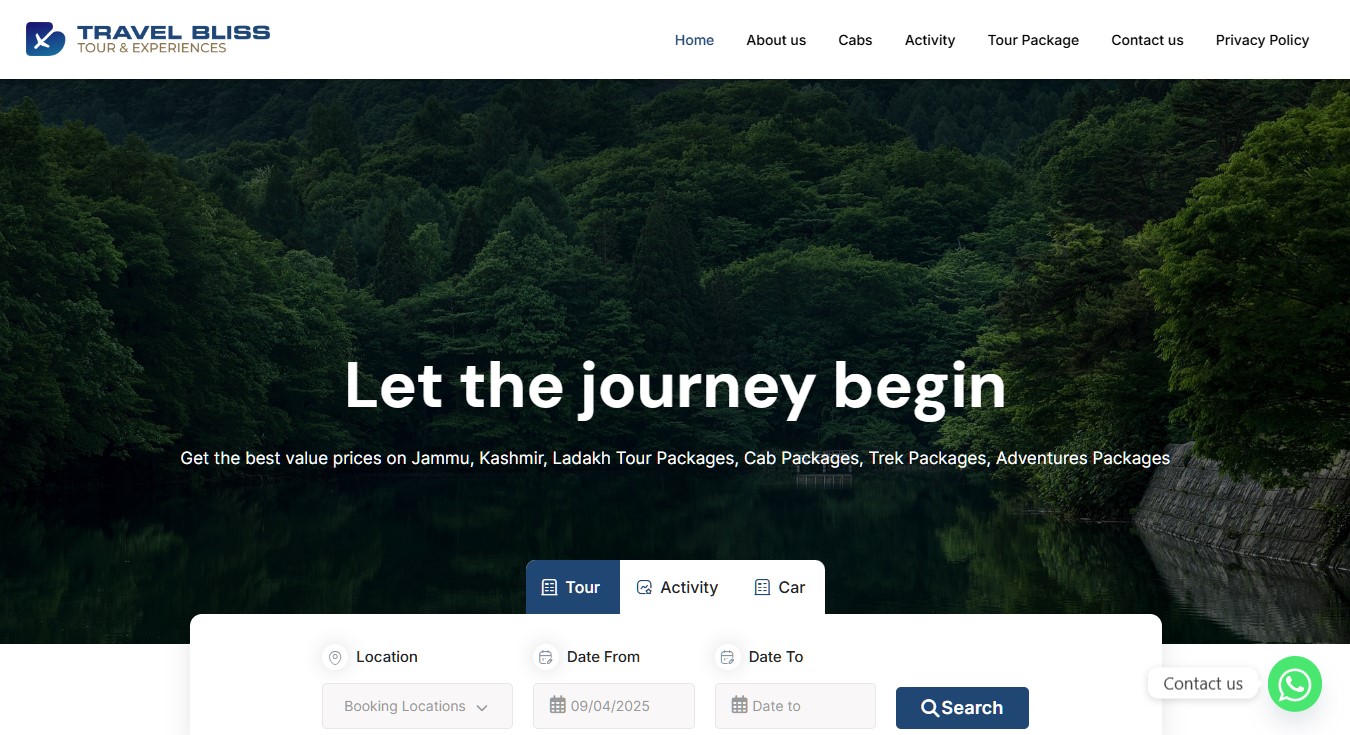
Task: Open the Privacy Policy link
Action: point(1262,40)
